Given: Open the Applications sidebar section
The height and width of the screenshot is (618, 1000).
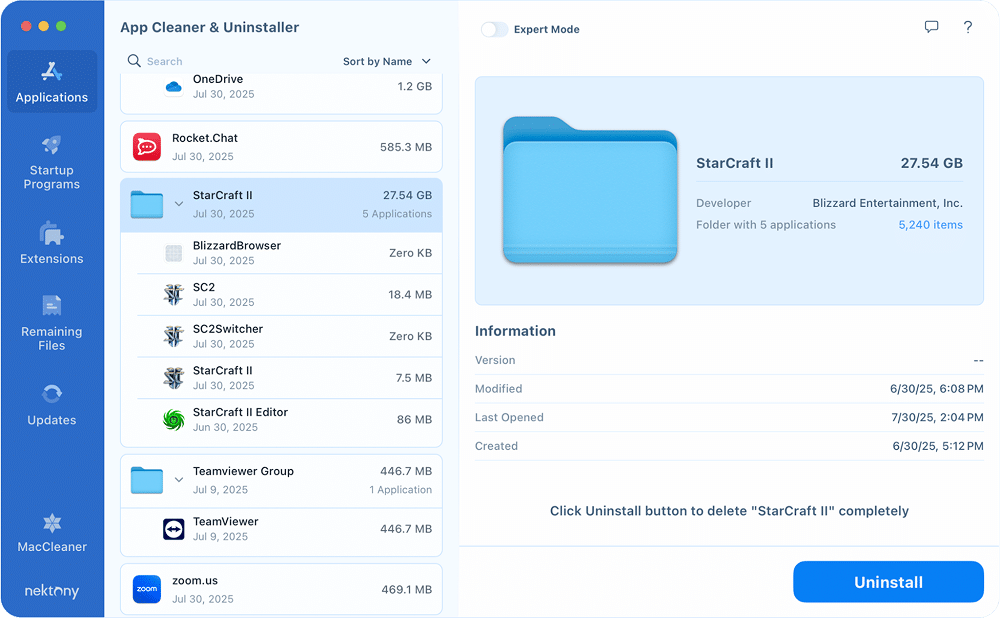Looking at the screenshot, I should click(x=52, y=82).
